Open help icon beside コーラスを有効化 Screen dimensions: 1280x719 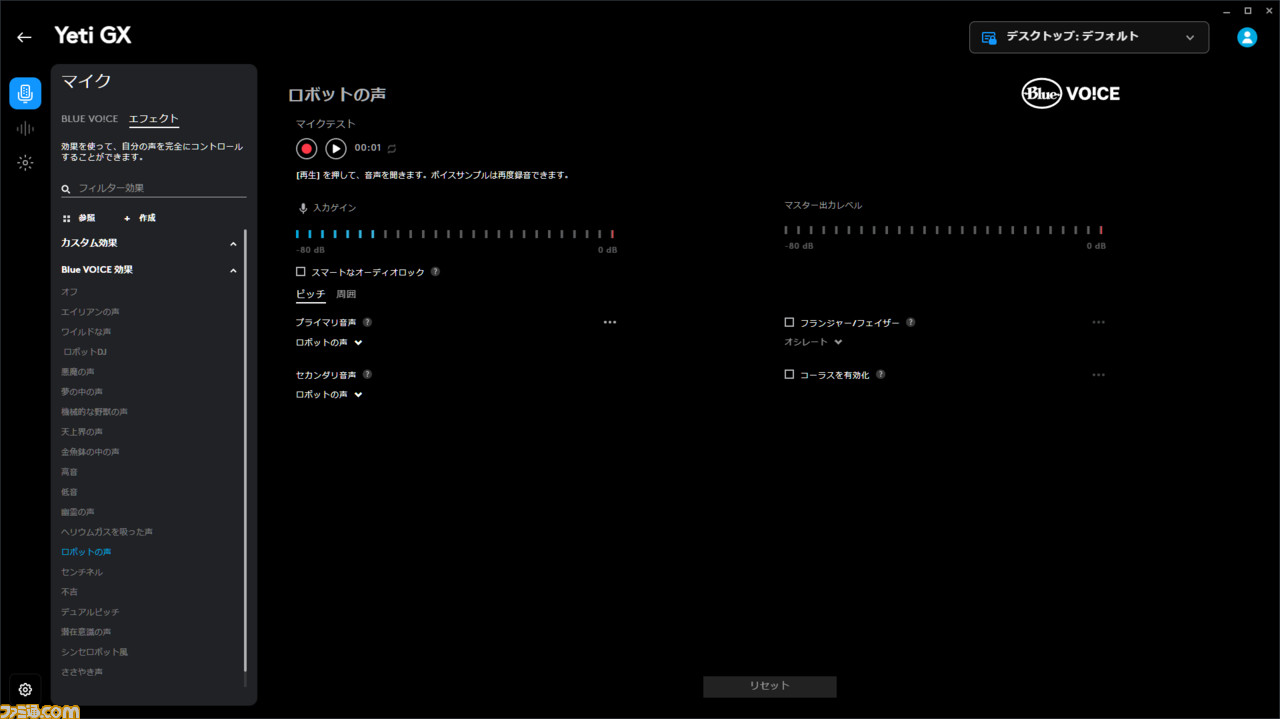(880, 374)
